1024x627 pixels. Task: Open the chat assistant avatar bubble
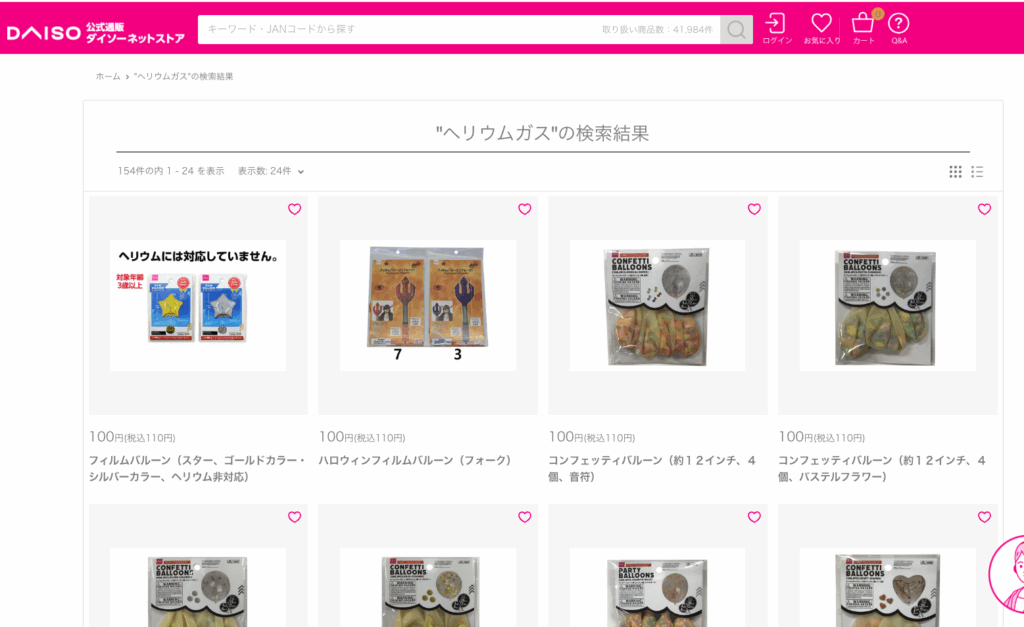click(1006, 575)
